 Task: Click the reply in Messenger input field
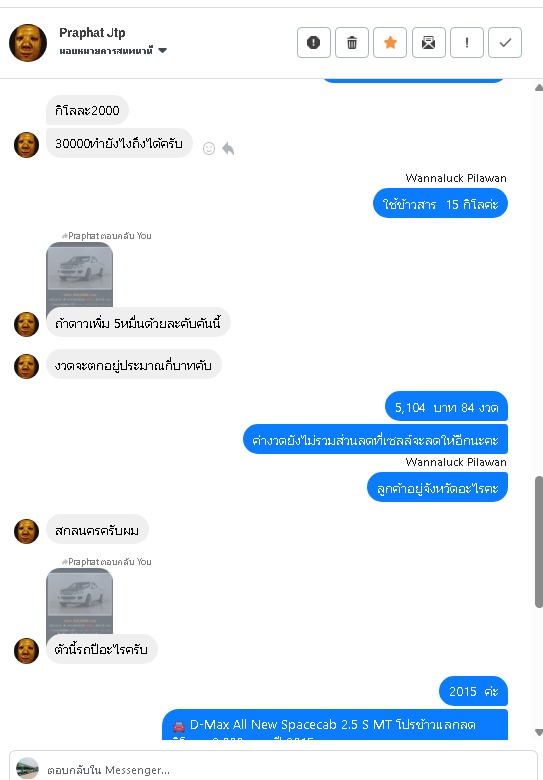[x=278, y=770]
